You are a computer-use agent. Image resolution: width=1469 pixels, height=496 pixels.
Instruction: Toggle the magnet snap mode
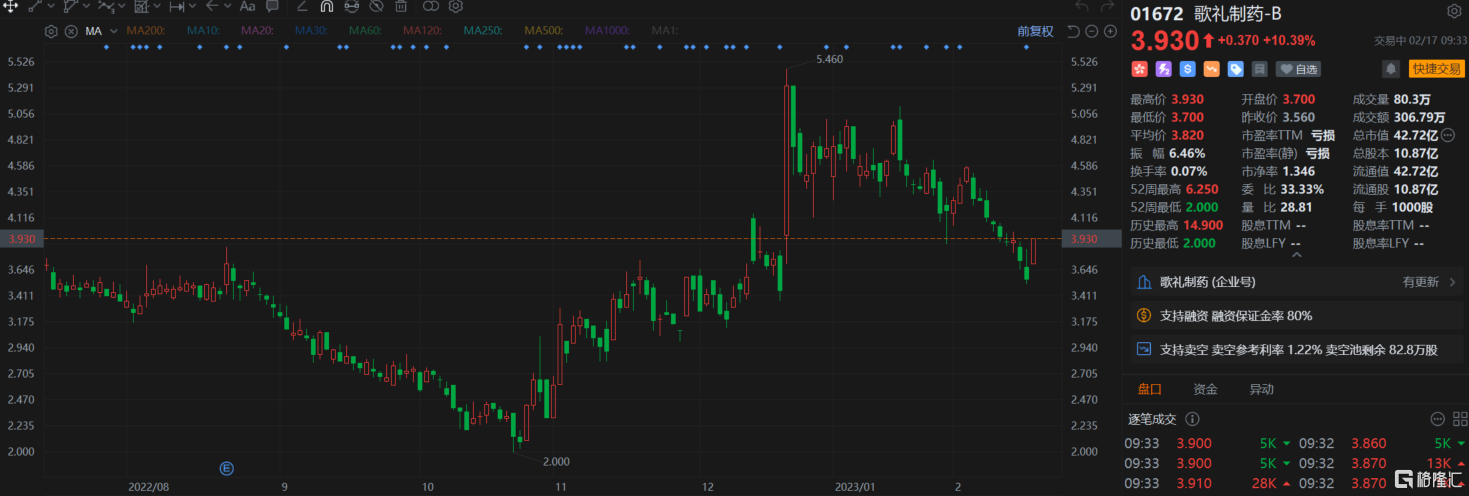[x=326, y=6]
